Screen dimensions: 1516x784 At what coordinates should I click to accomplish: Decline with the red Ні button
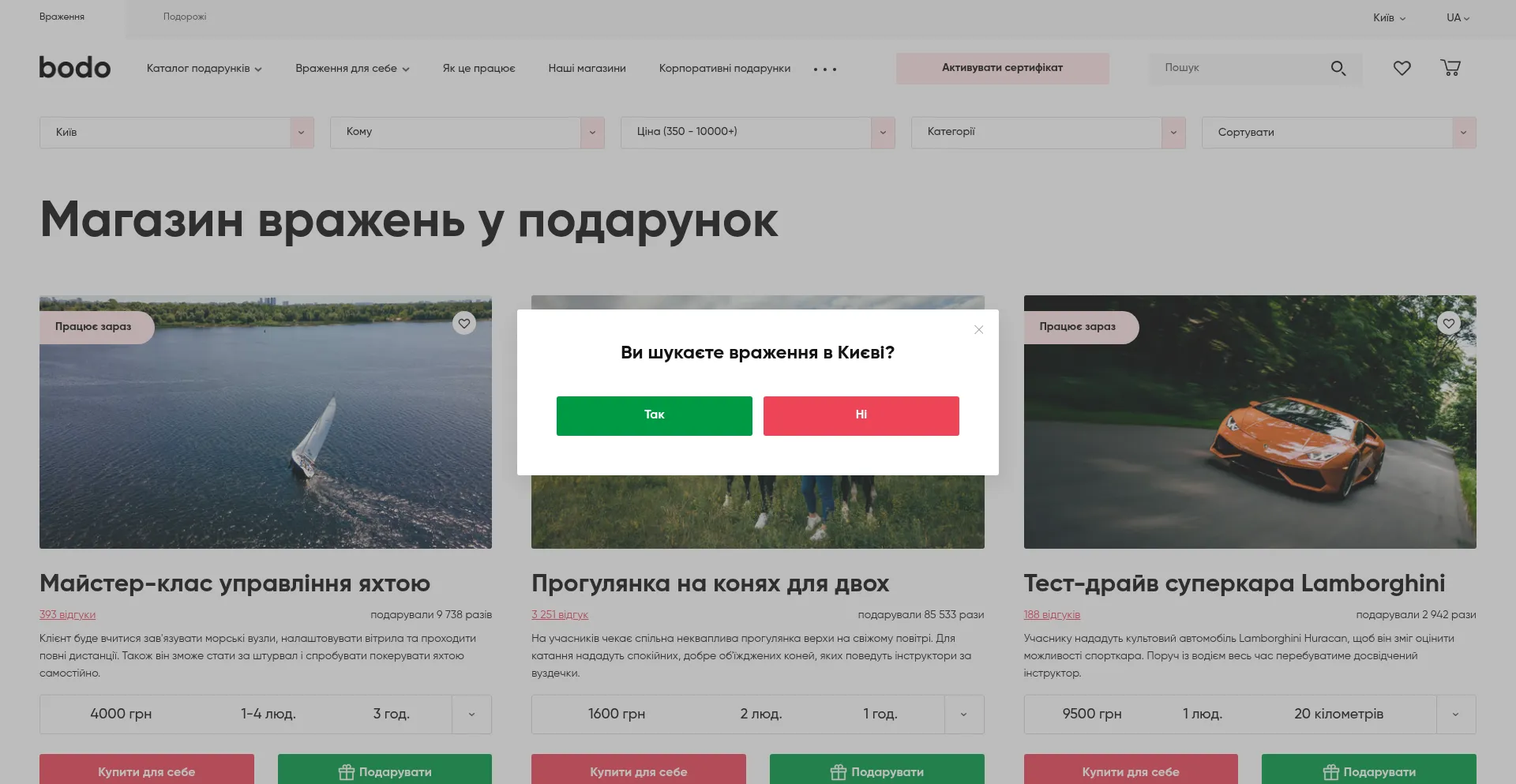861,415
